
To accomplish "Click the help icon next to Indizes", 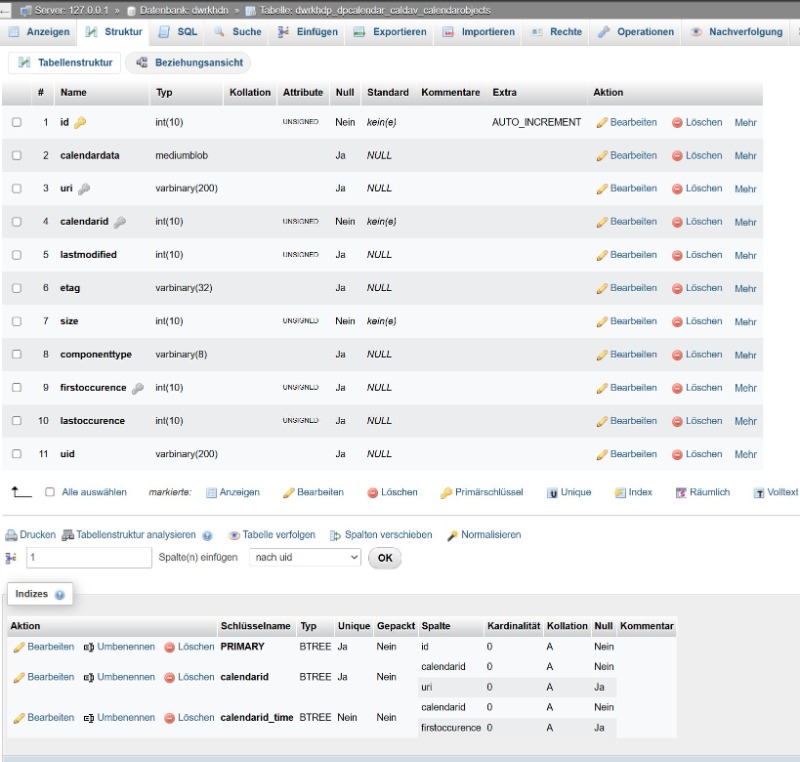I will (60, 595).
